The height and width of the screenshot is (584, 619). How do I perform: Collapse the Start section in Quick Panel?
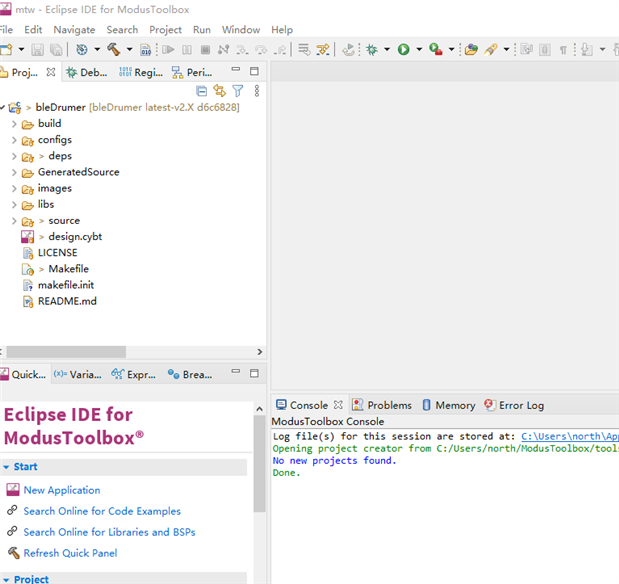[6, 467]
